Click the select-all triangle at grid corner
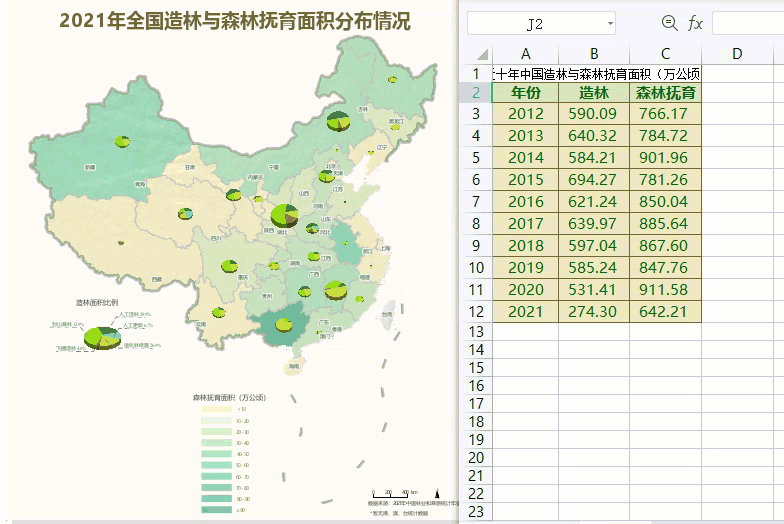Image resolution: width=784 pixels, height=524 pixels. [x=483, y=54]
